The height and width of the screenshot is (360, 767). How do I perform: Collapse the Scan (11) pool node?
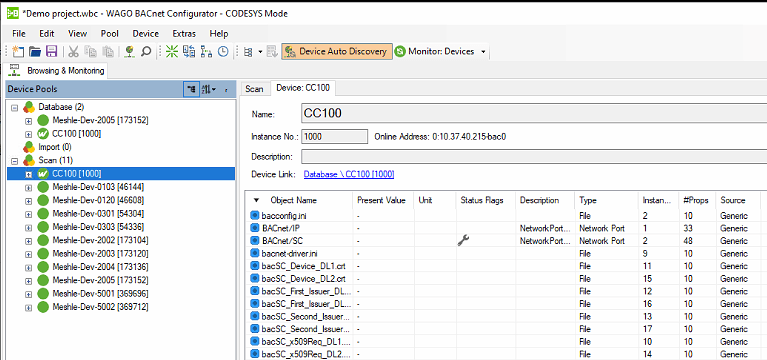point(15,160)
